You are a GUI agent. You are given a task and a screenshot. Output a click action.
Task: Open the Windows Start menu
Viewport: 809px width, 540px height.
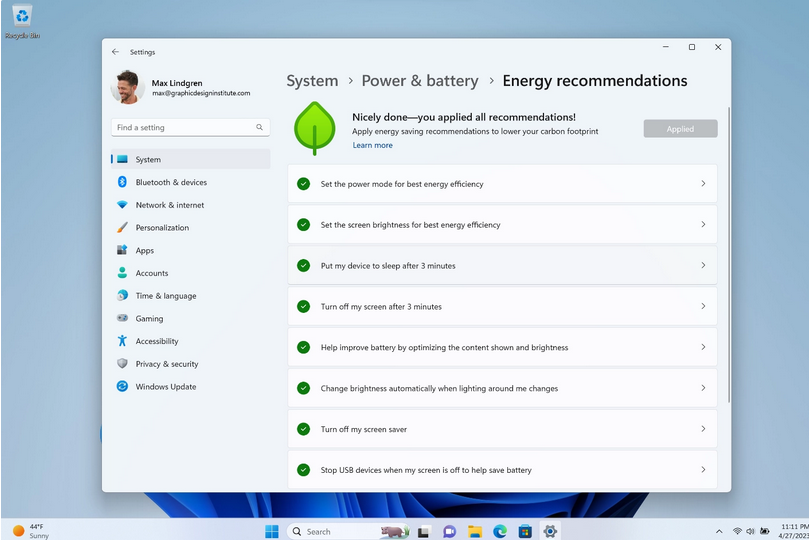[x=271, y=531]
